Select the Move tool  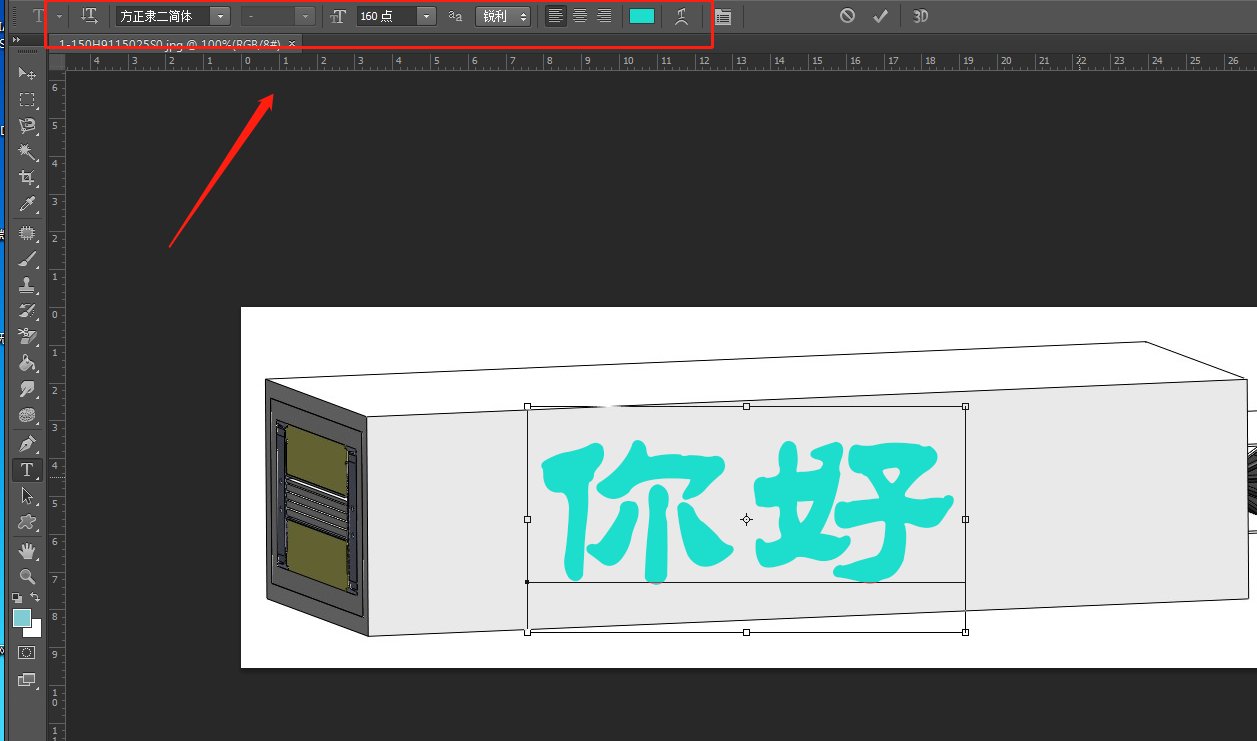coord(27,73)
